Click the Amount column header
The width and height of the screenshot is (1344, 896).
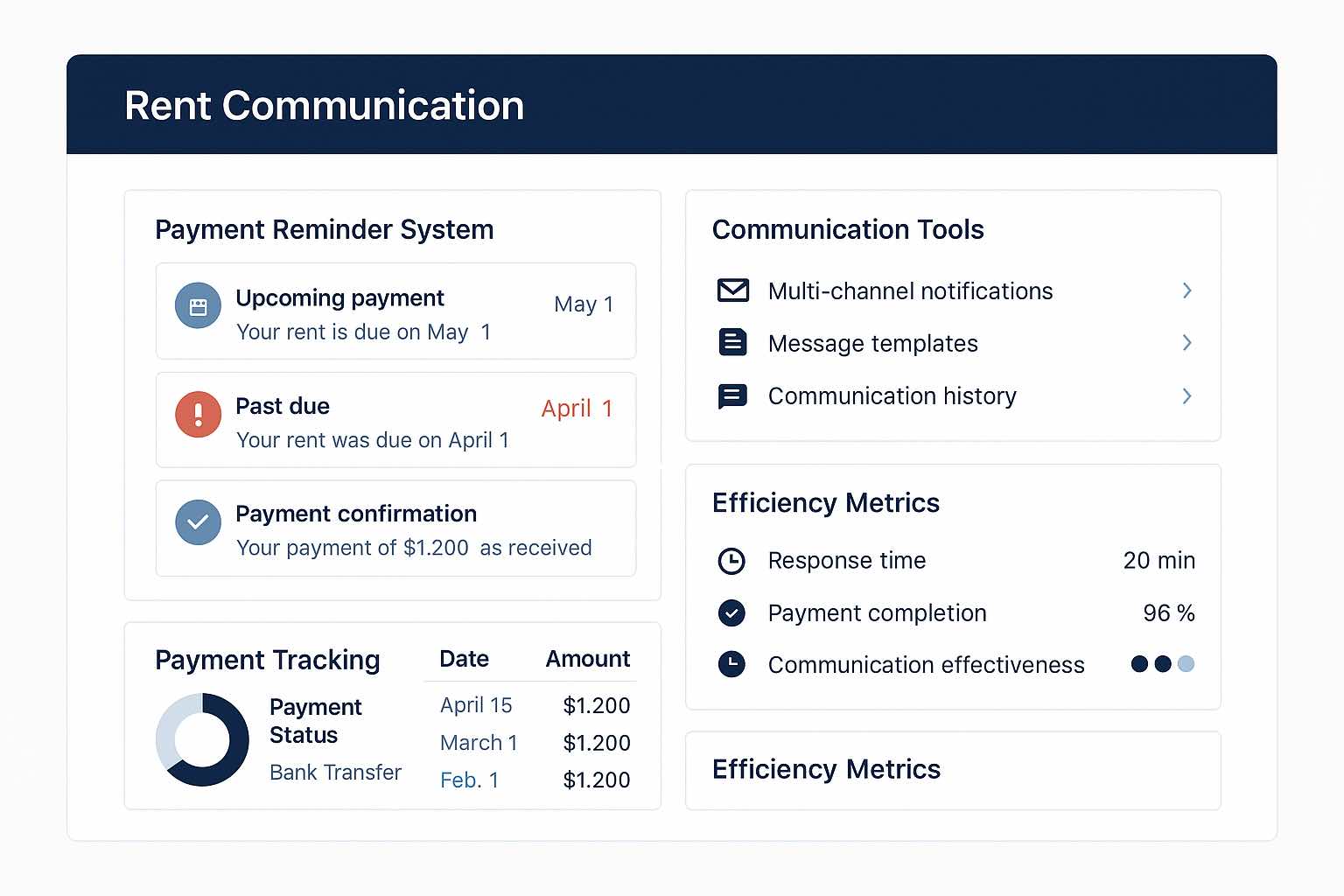pyautogui.click(x=588, y=659)
